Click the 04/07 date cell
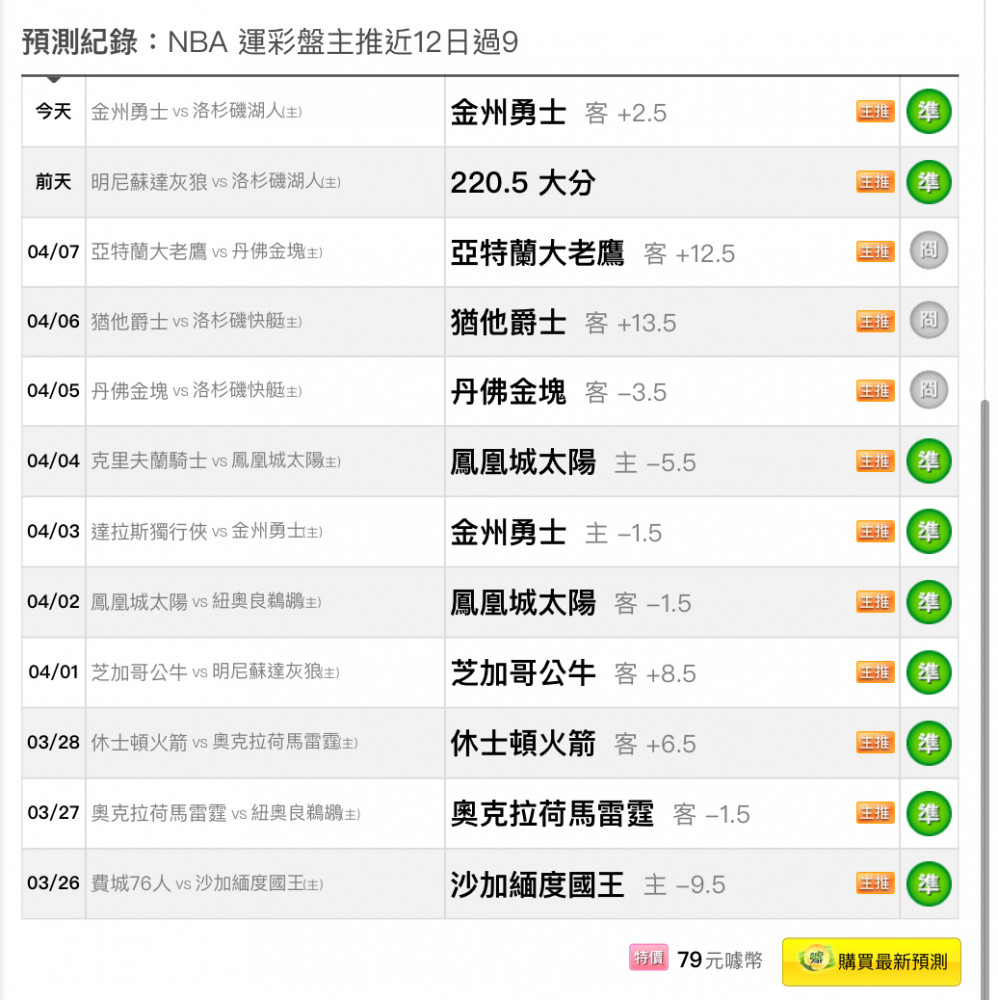Image resolution: width=998 pixels, height=1000 pixels. click(54, 251)
